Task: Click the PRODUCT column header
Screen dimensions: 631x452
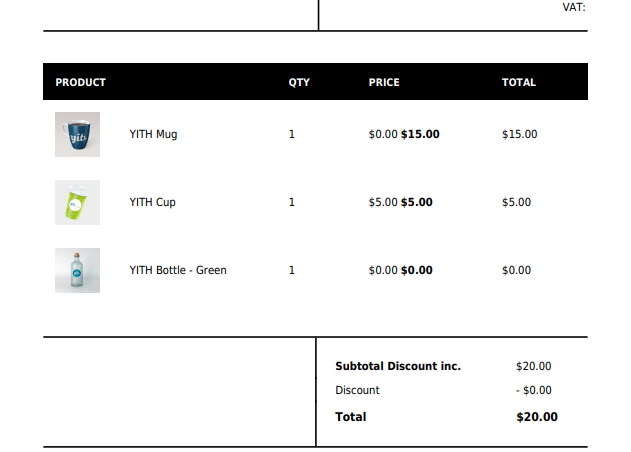Action: 80,83
